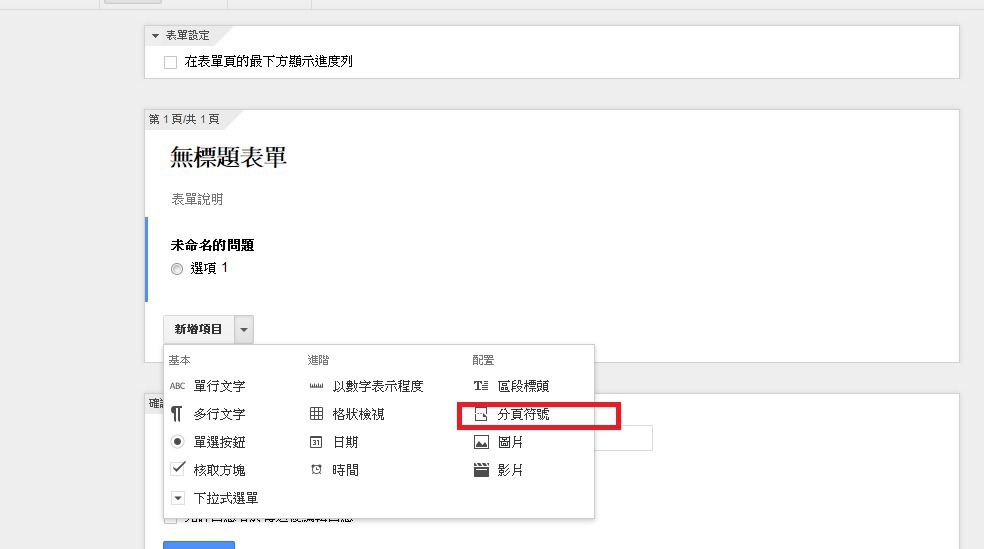Choose 單選按鈕 item type
Viewport: 984px width, 549px height.
pyautogui.click(x=219, y=442)
